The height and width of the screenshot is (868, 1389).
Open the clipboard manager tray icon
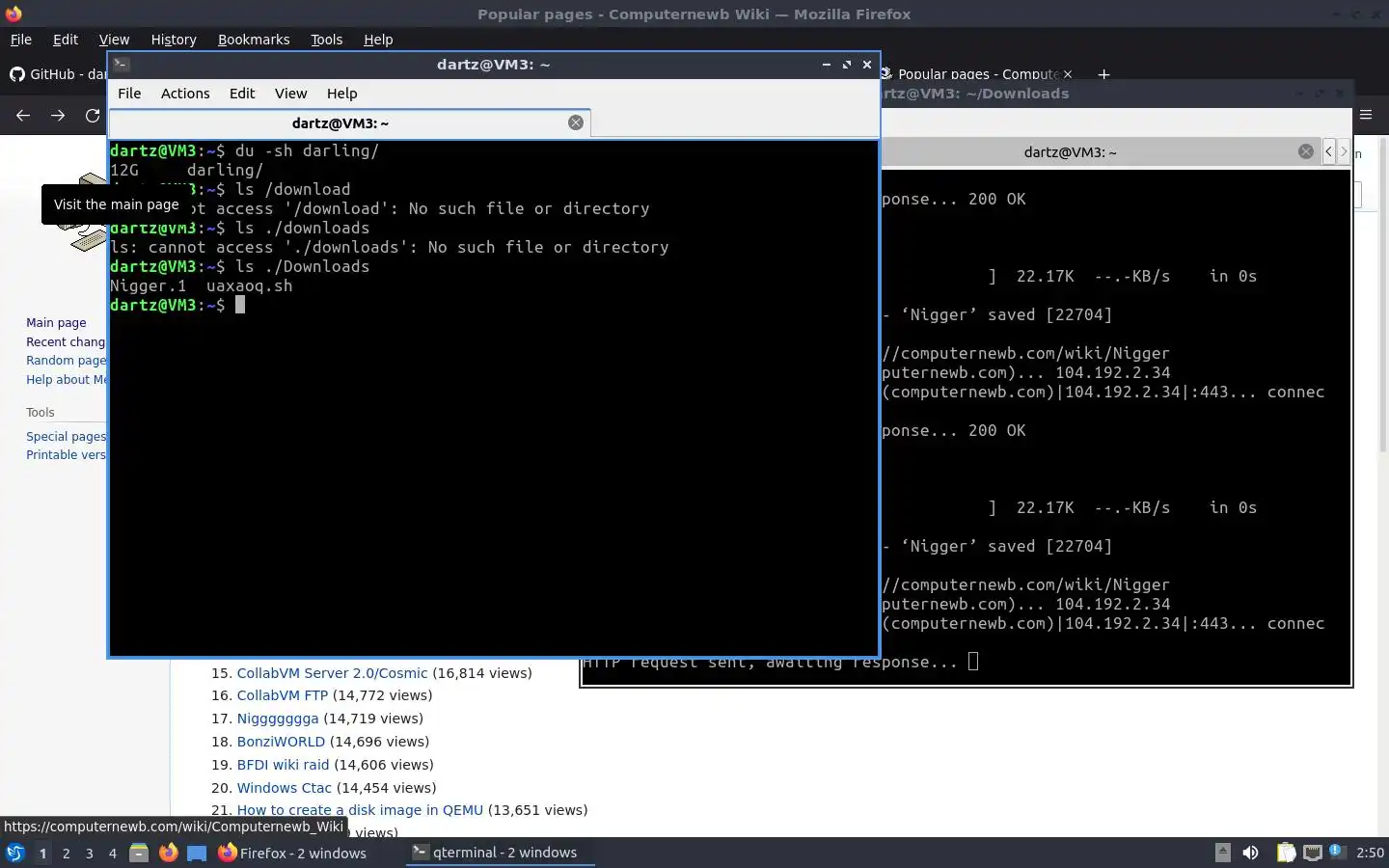[1286, 853]
